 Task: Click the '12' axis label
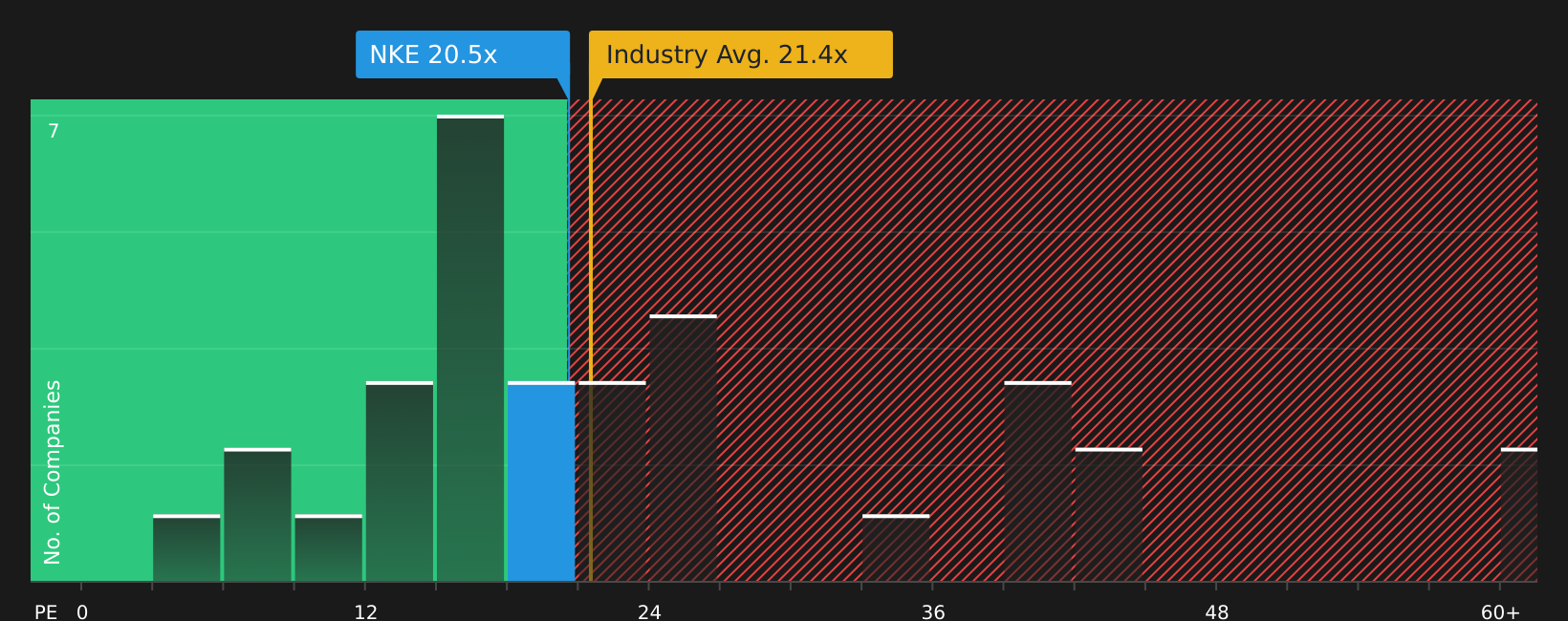365,612
